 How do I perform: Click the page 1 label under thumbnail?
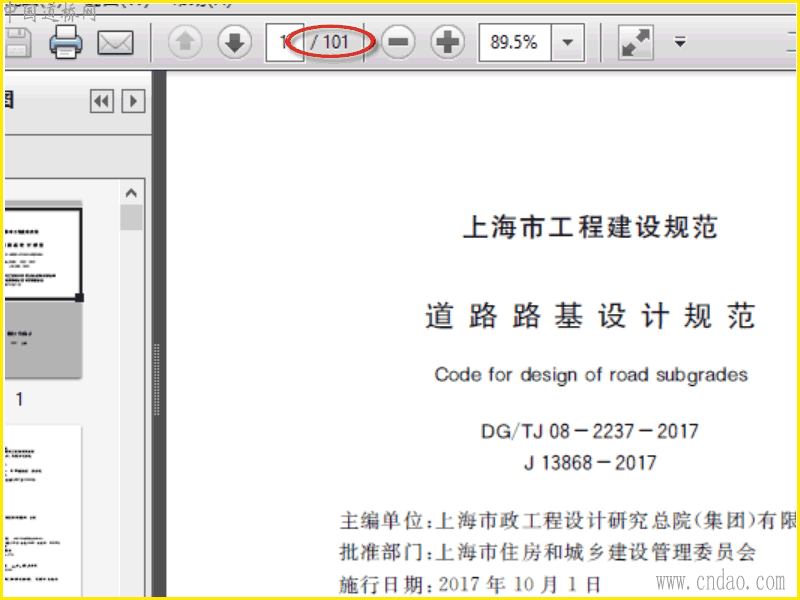pyautogui.click(x=19, y=399)
